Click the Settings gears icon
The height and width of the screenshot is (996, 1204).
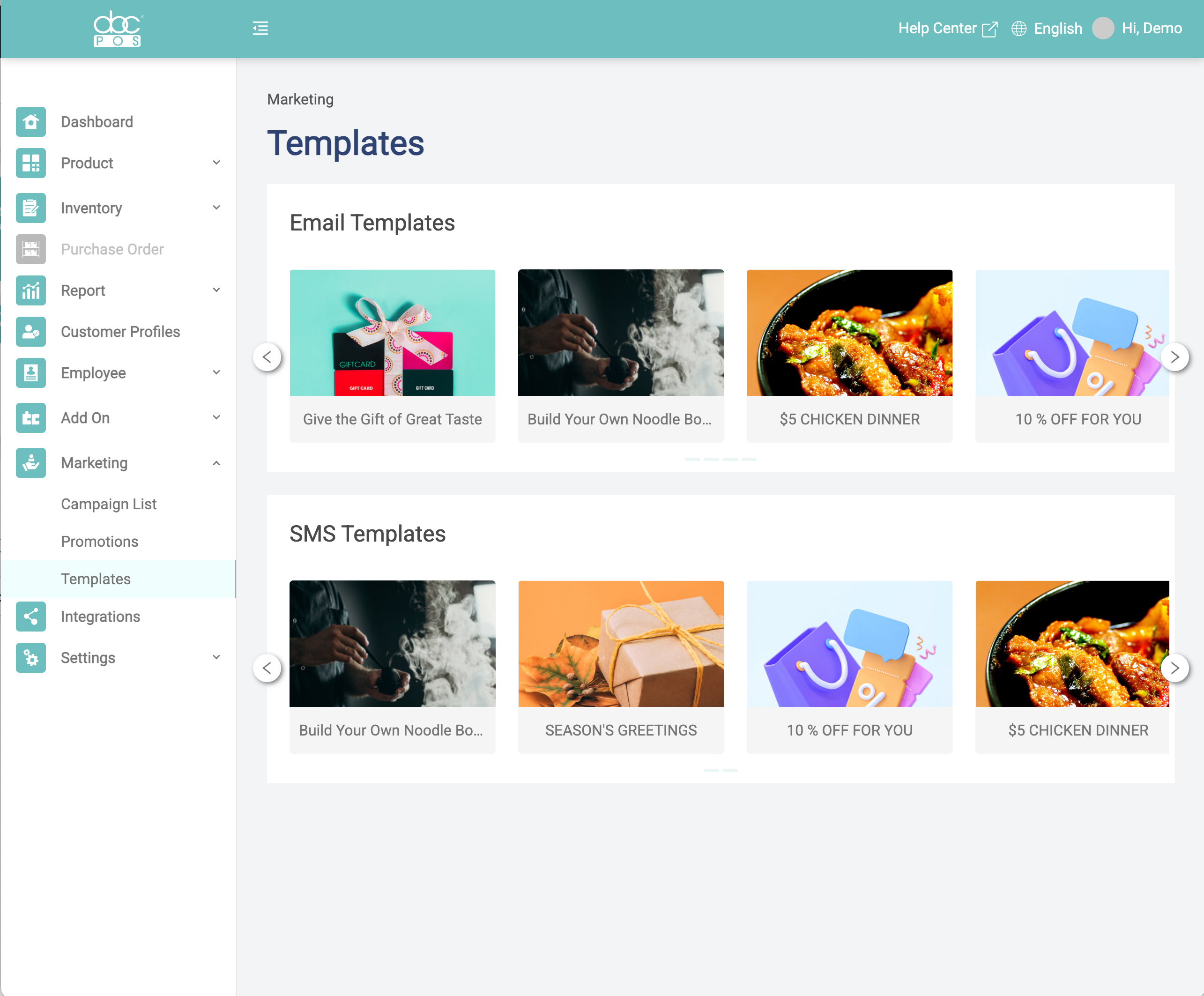(x=31, y=658)
